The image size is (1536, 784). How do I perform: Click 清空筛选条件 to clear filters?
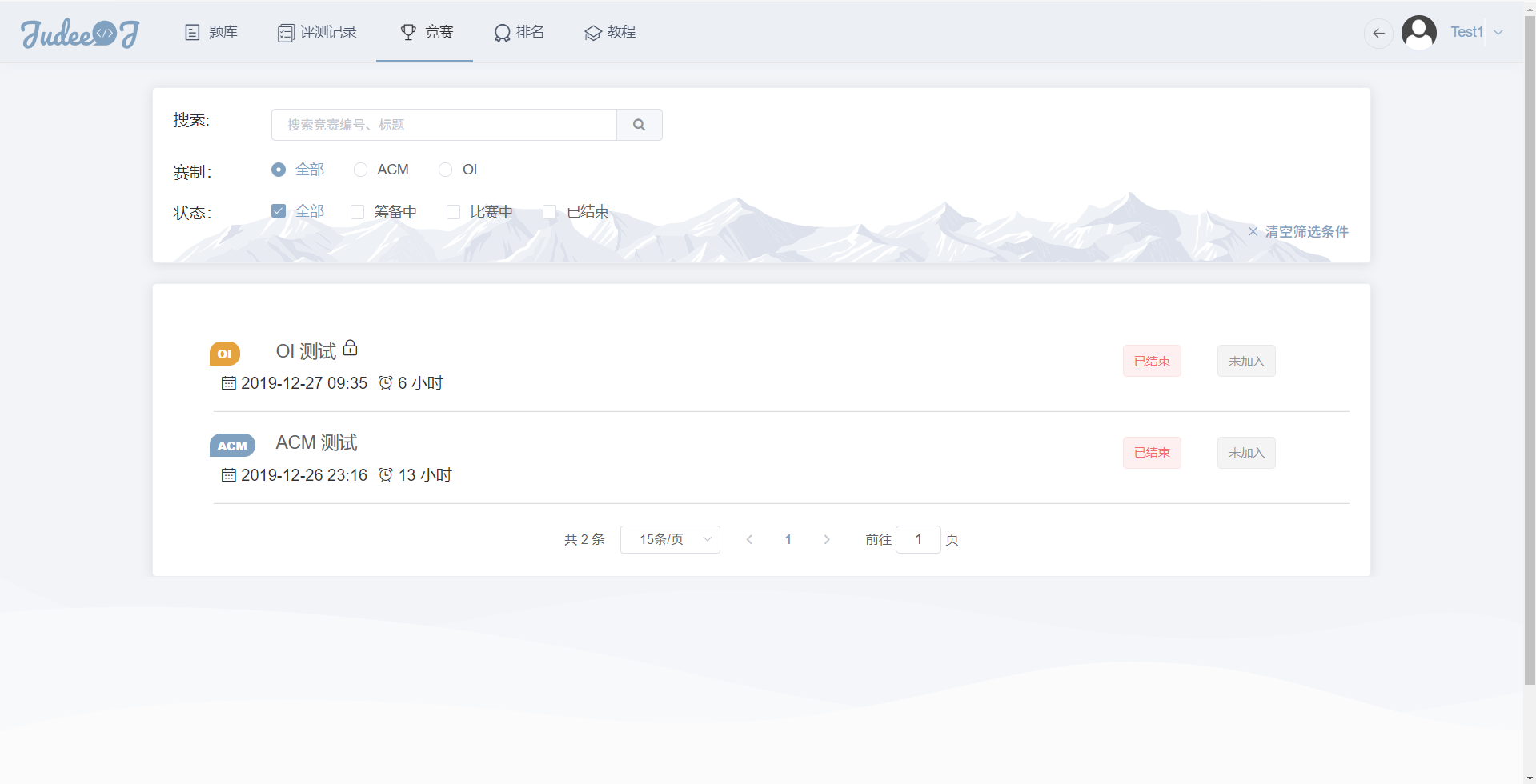click(1298, 231)
